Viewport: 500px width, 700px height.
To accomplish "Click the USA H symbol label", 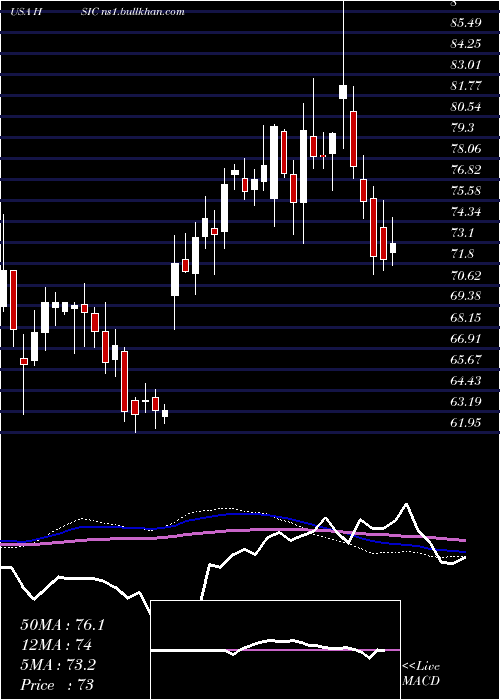I will (x=26, y=12).
